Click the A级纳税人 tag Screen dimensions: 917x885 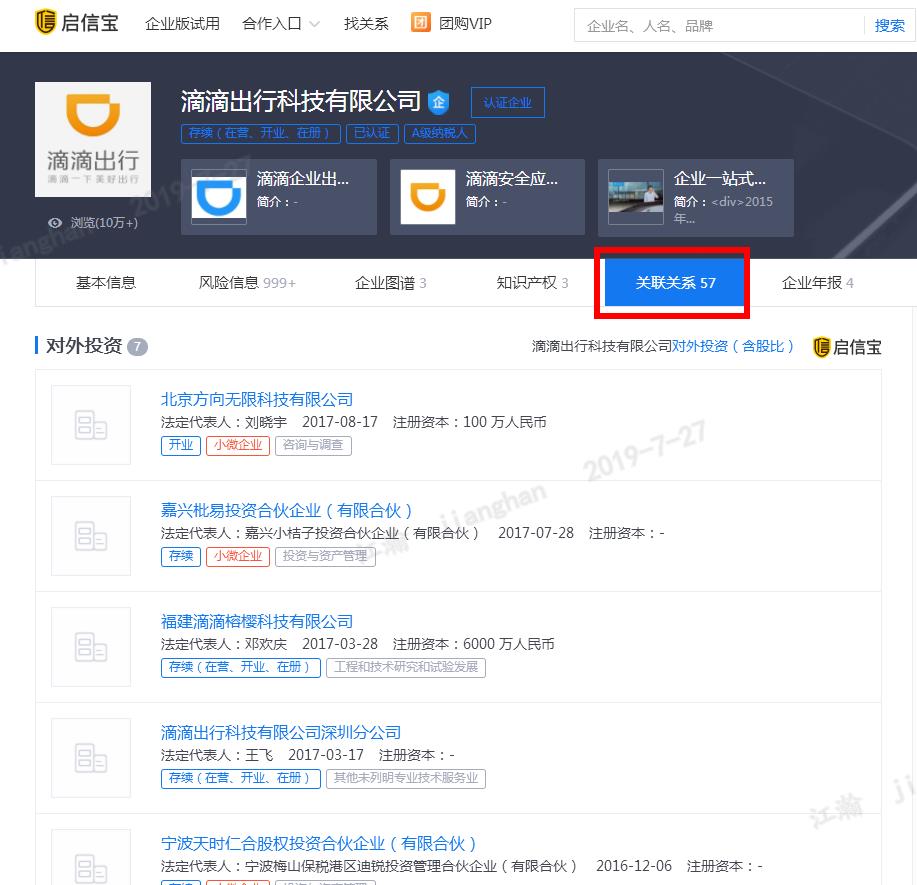440,133
